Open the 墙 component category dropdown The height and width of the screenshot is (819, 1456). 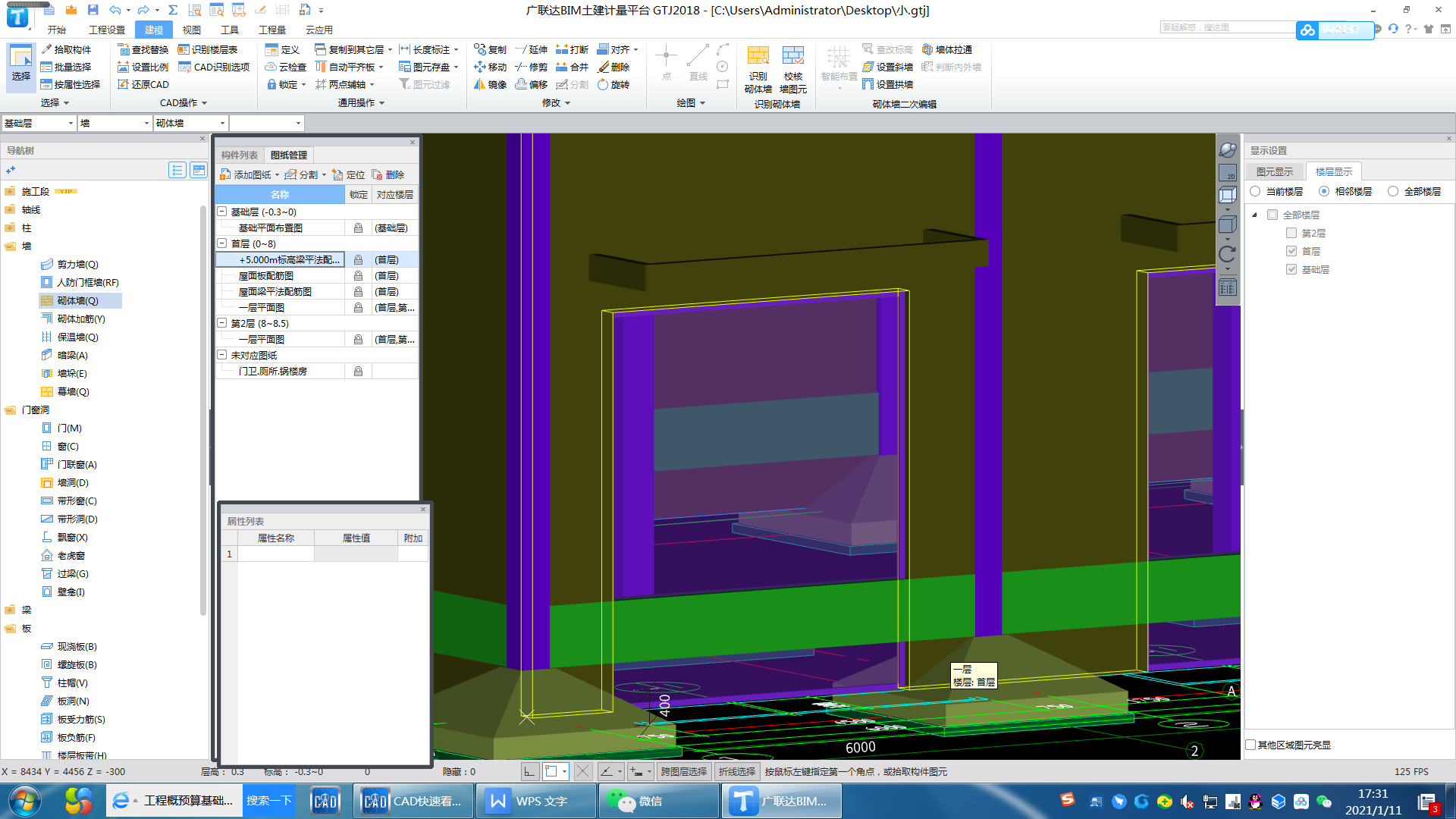coord(146,123)
